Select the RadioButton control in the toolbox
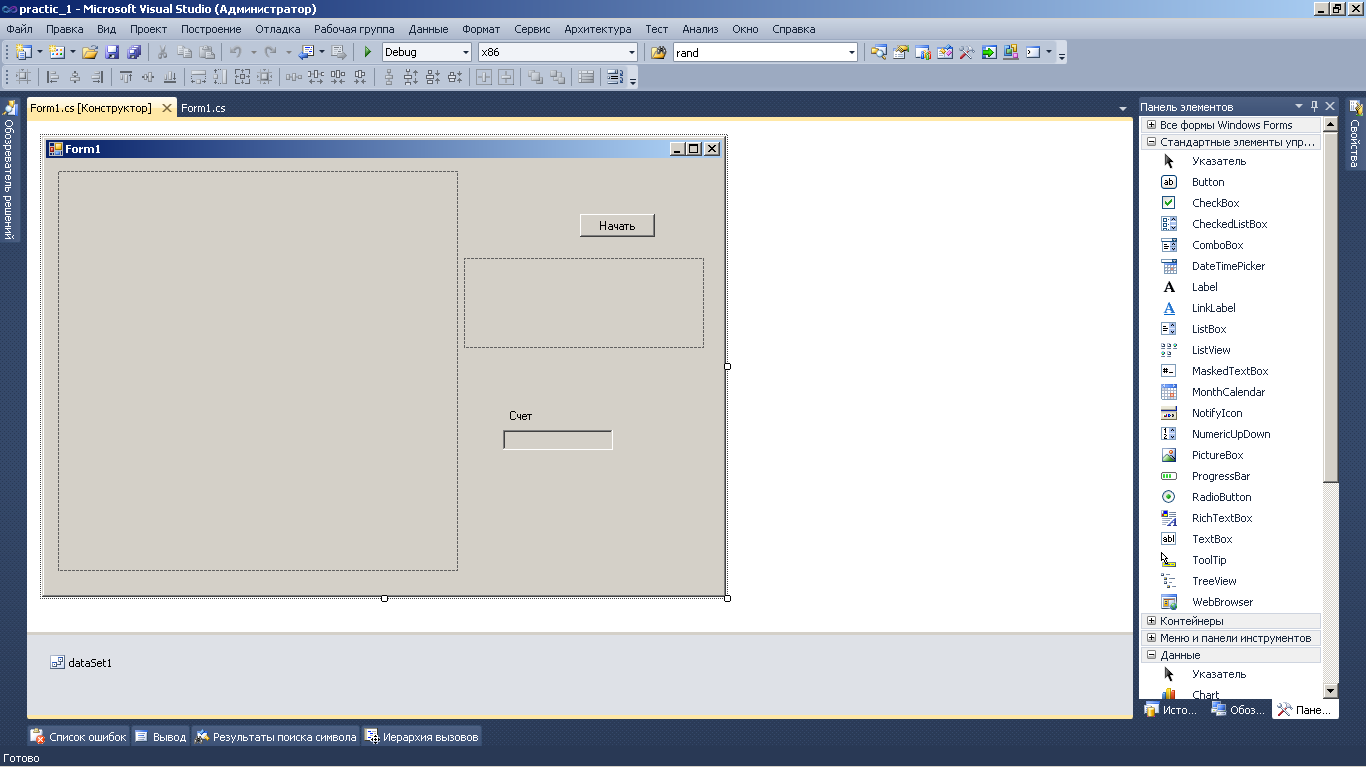The height and width of the screenshot is (768, 1366). 1231,497
